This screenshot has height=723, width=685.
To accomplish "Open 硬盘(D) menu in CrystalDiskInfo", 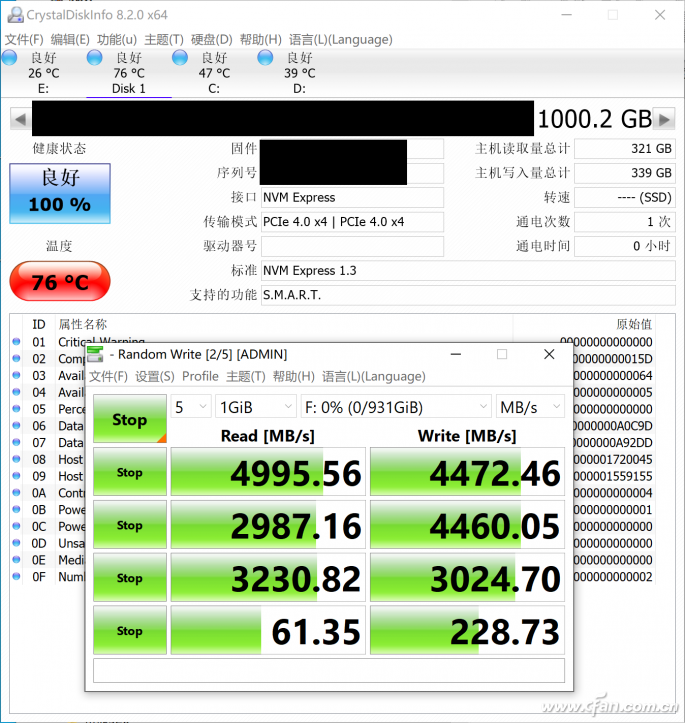I will pyautogui.click(x=212, y=40).
